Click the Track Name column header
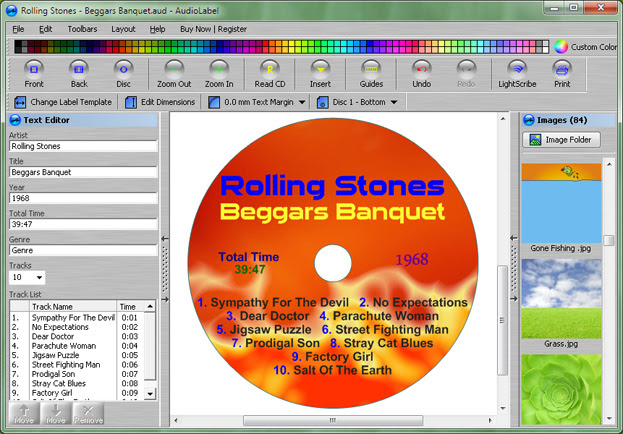 (x=73, y=306)
